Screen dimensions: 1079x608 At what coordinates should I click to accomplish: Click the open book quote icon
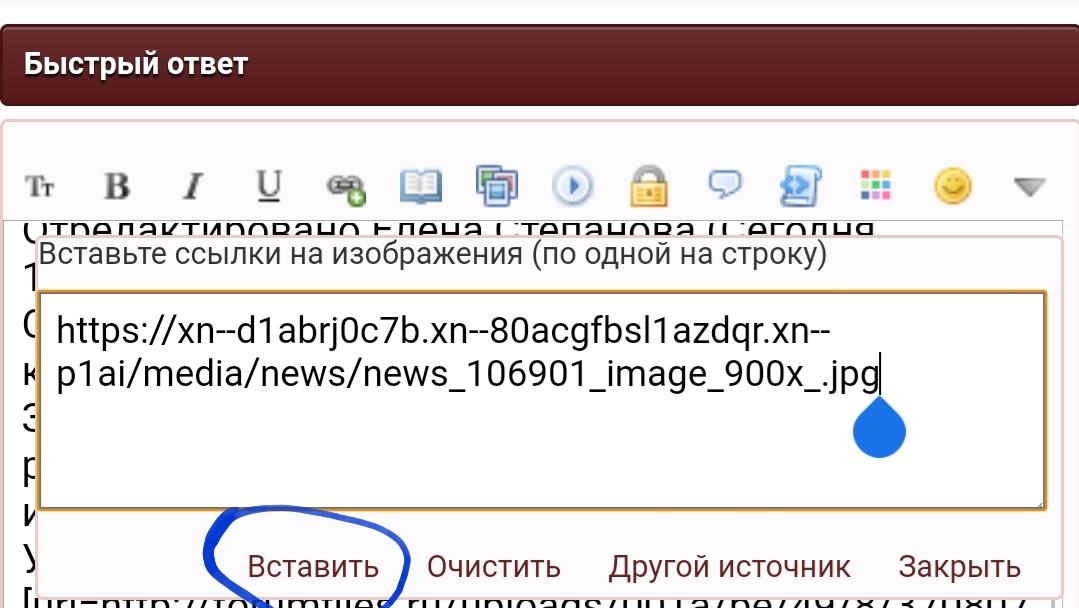click(x=420, y=186)
